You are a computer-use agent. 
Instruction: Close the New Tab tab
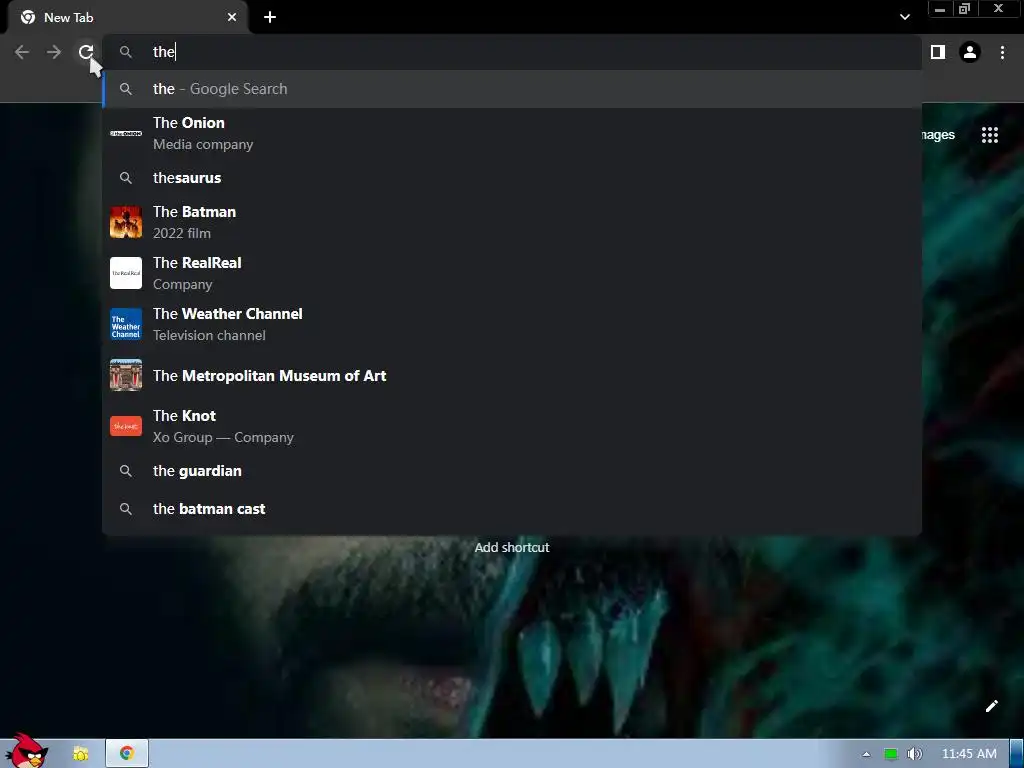[x=232, y=18]
